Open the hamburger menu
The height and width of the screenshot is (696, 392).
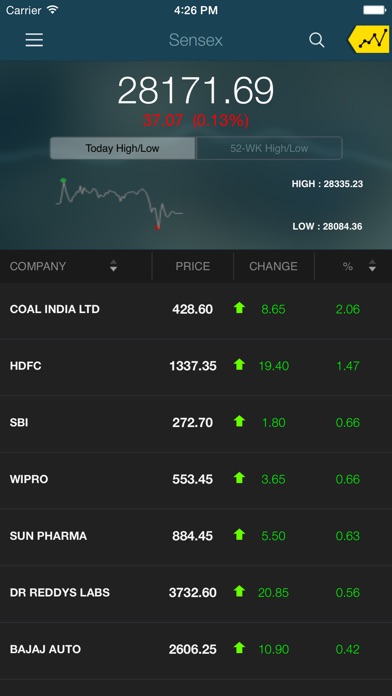[x=34, y=40]
